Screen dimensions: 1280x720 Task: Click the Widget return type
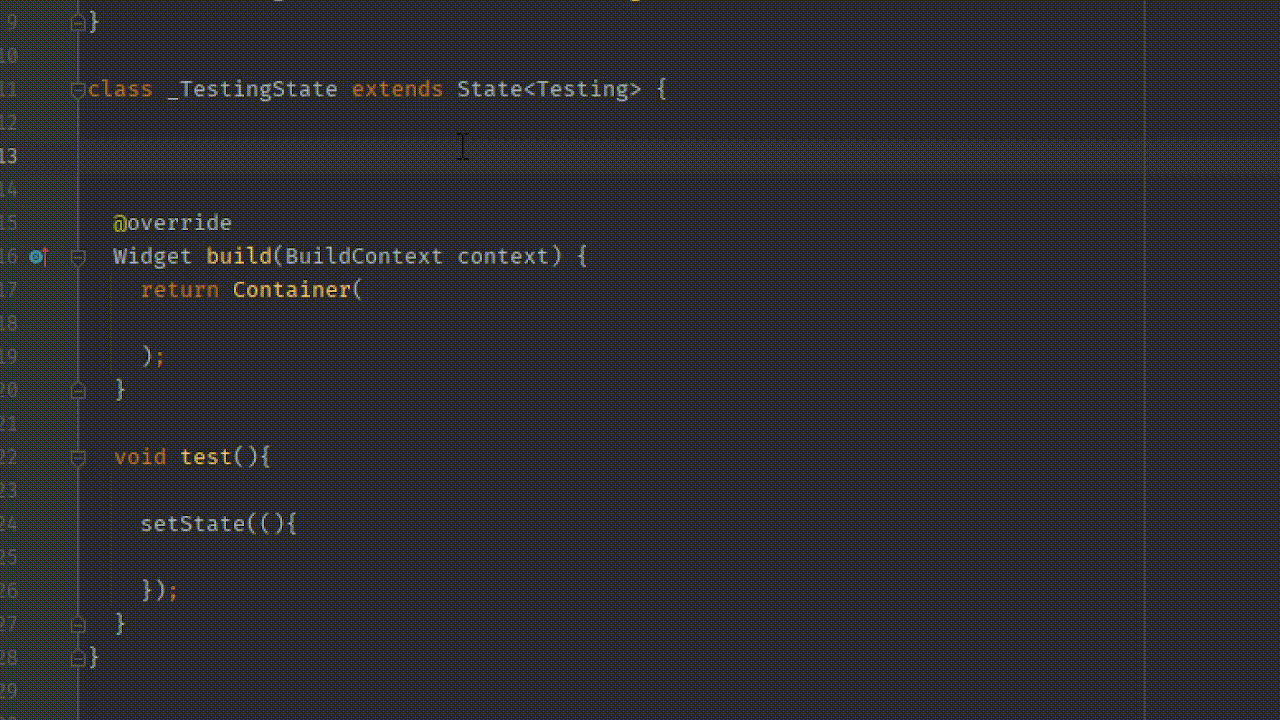[152, 257]
